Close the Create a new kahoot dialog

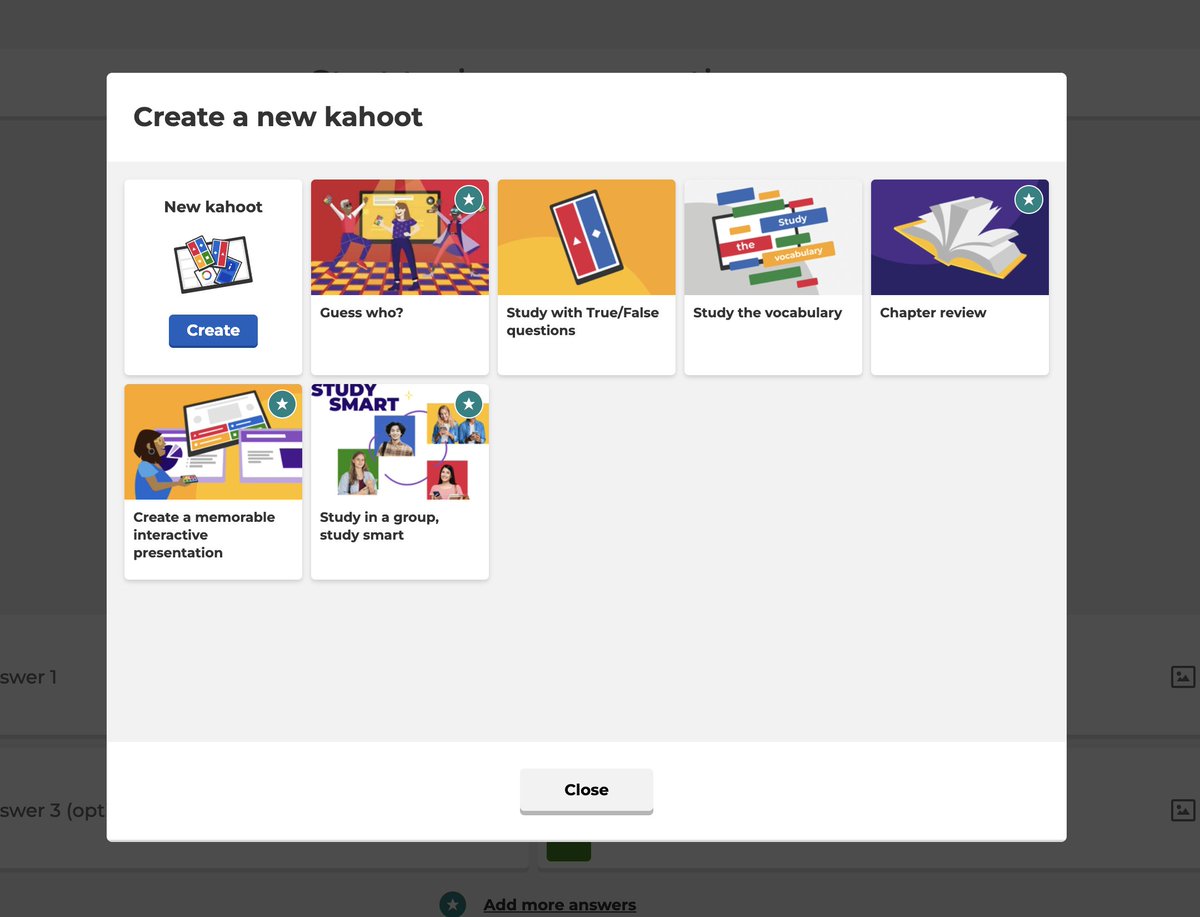586,789
